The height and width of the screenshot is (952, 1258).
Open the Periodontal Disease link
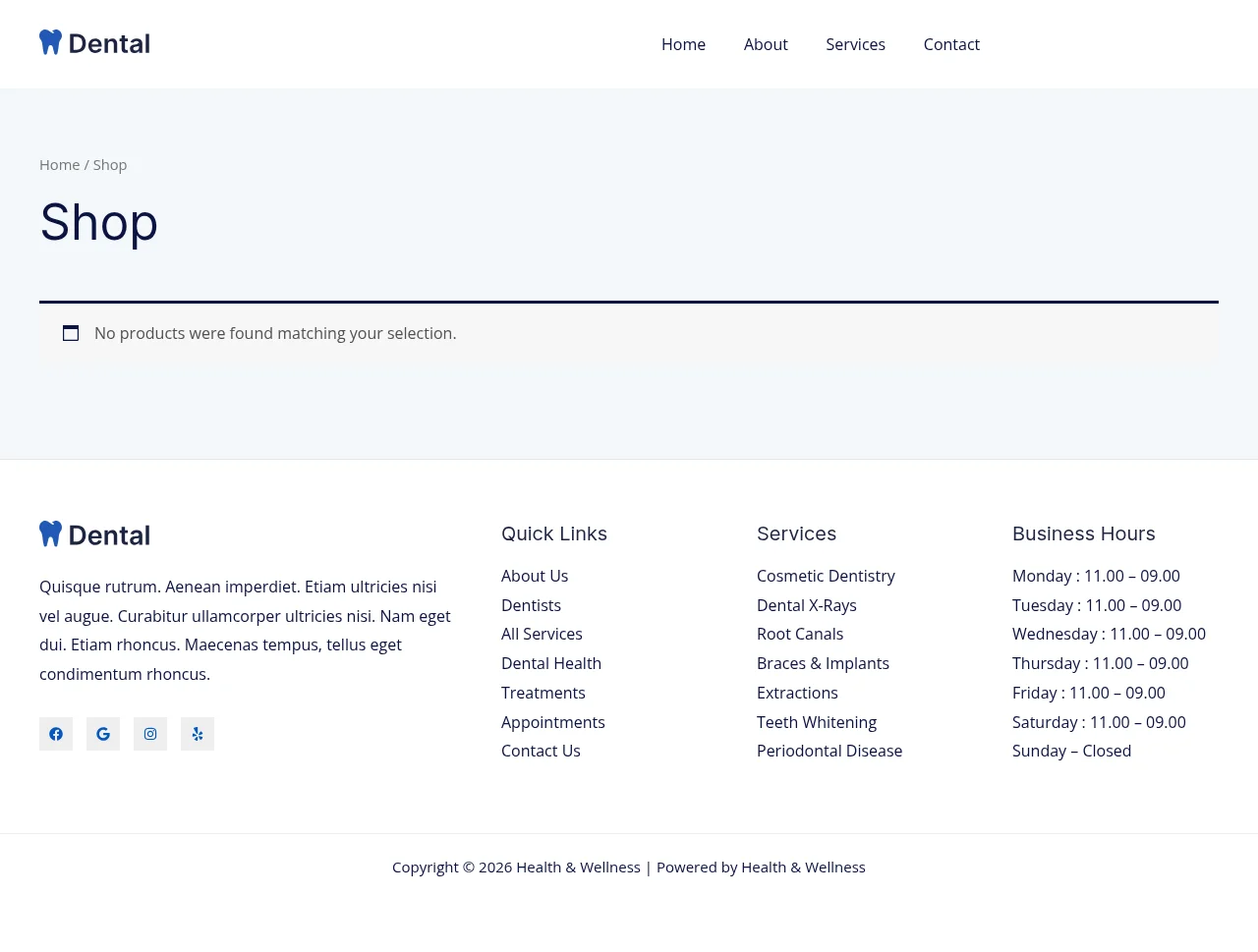point(829,751)
